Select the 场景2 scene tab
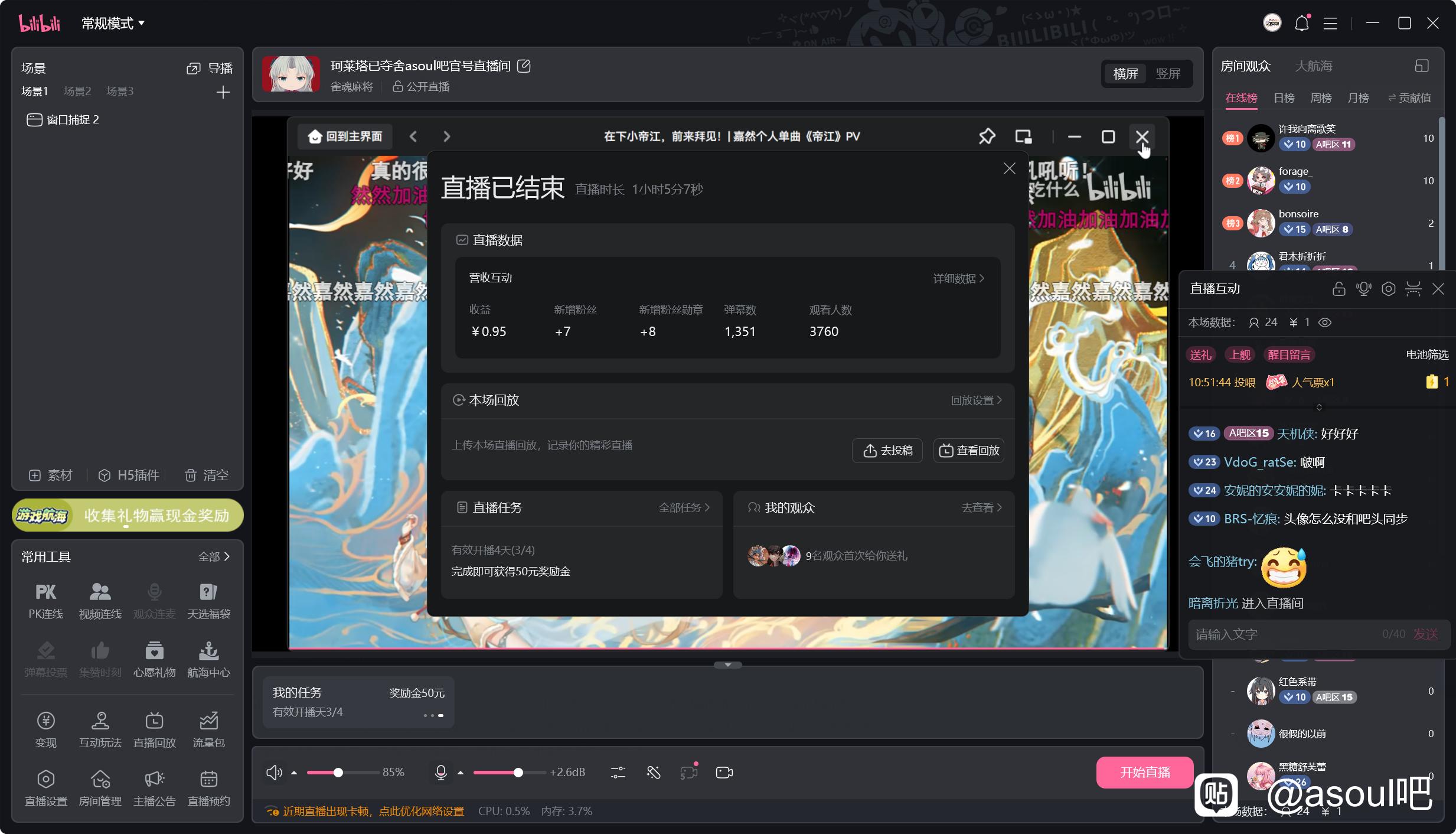 pos(77,91)
